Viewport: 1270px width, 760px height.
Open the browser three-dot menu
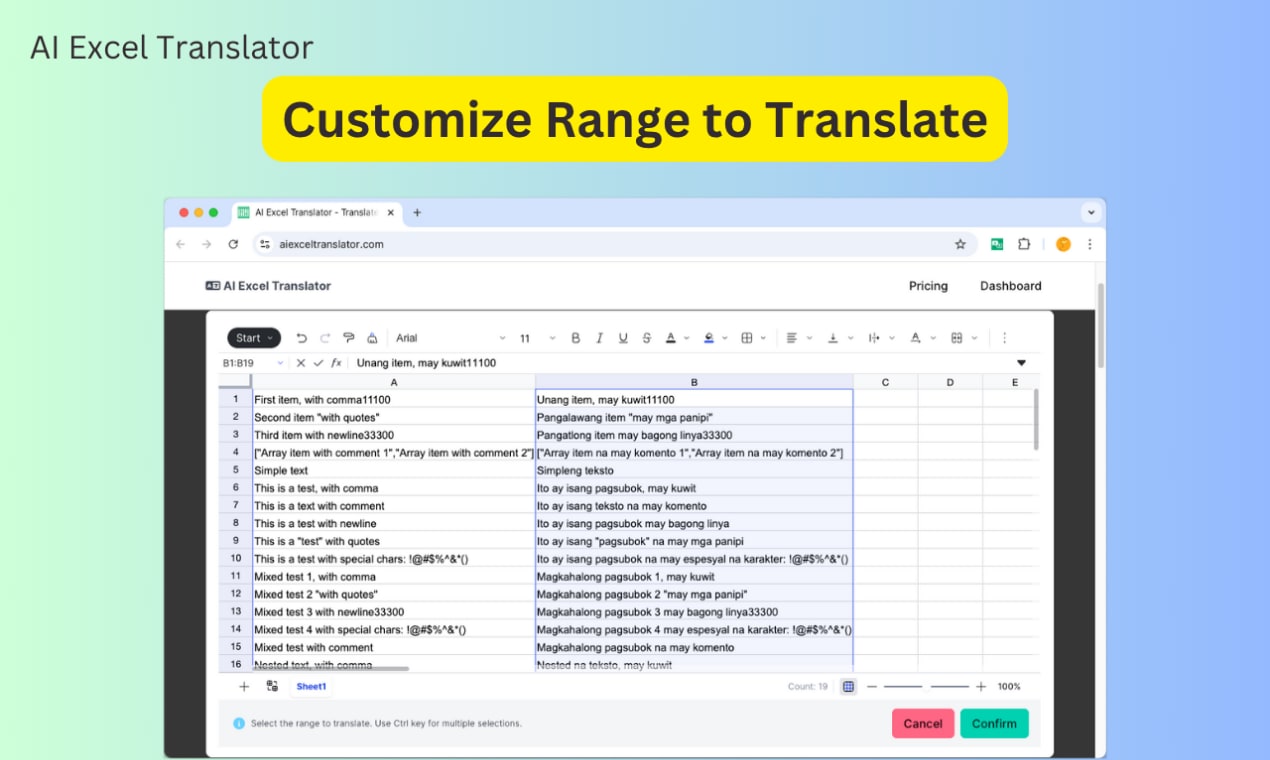1089,244
